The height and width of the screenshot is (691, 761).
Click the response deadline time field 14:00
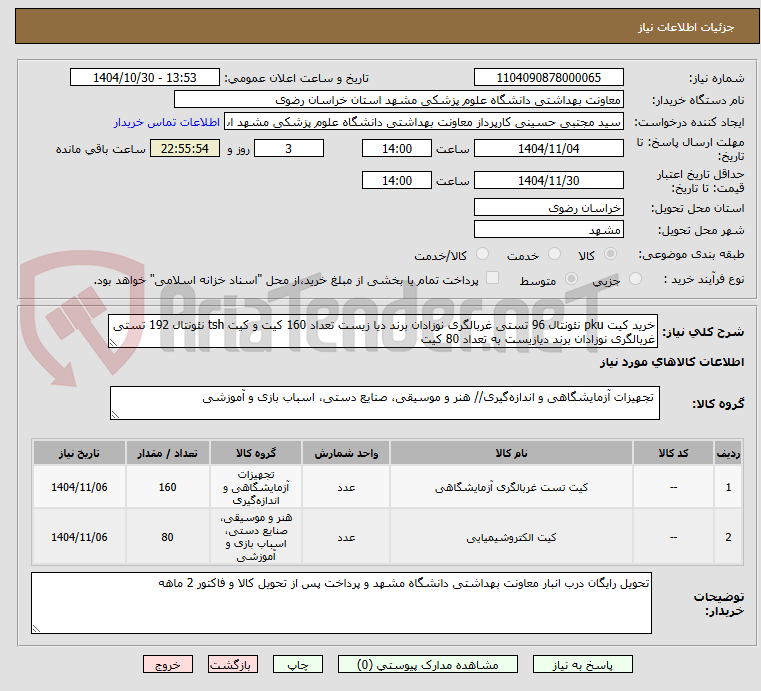tap(397, 148)
